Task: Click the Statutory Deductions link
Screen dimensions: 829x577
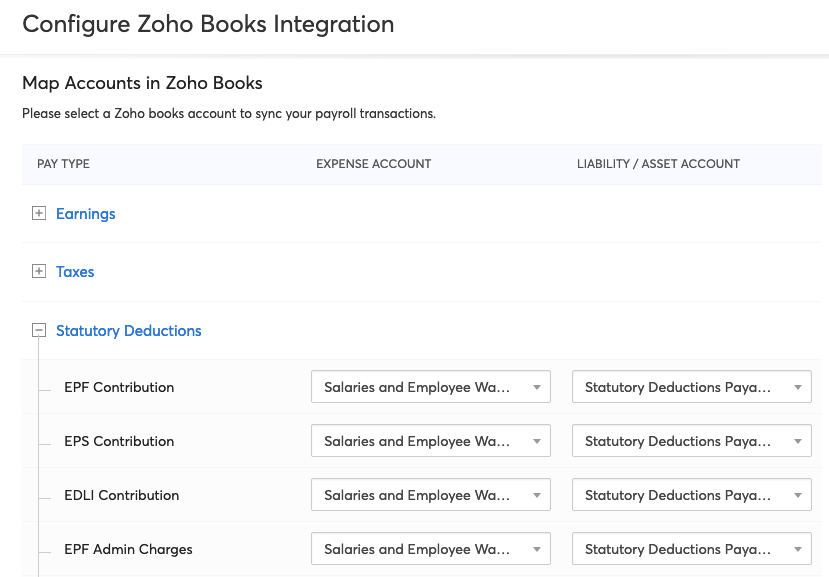Action: click(129, 331)
